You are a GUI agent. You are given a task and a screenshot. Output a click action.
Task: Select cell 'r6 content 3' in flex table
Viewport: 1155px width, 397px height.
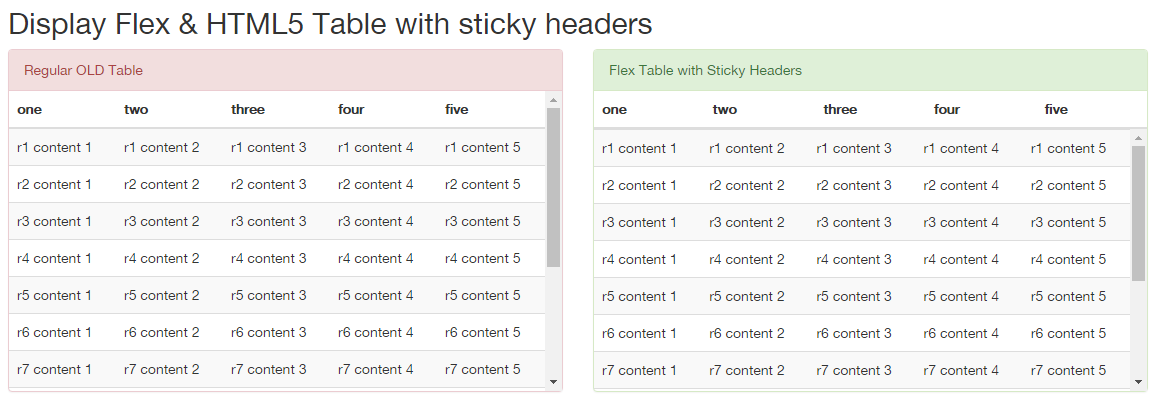(x=854, y=334)
